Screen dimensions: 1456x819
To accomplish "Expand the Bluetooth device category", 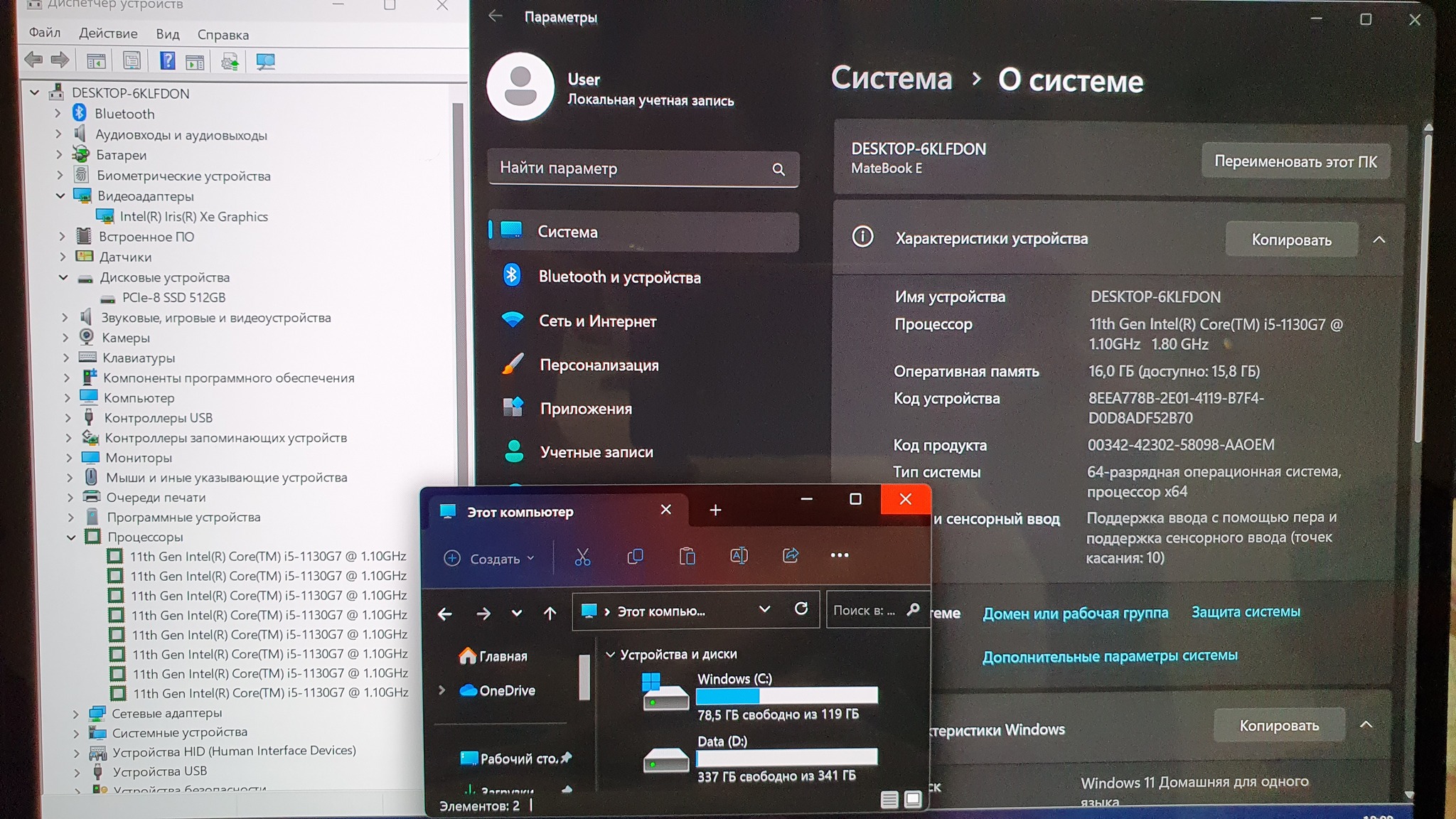I will (58, 114).
